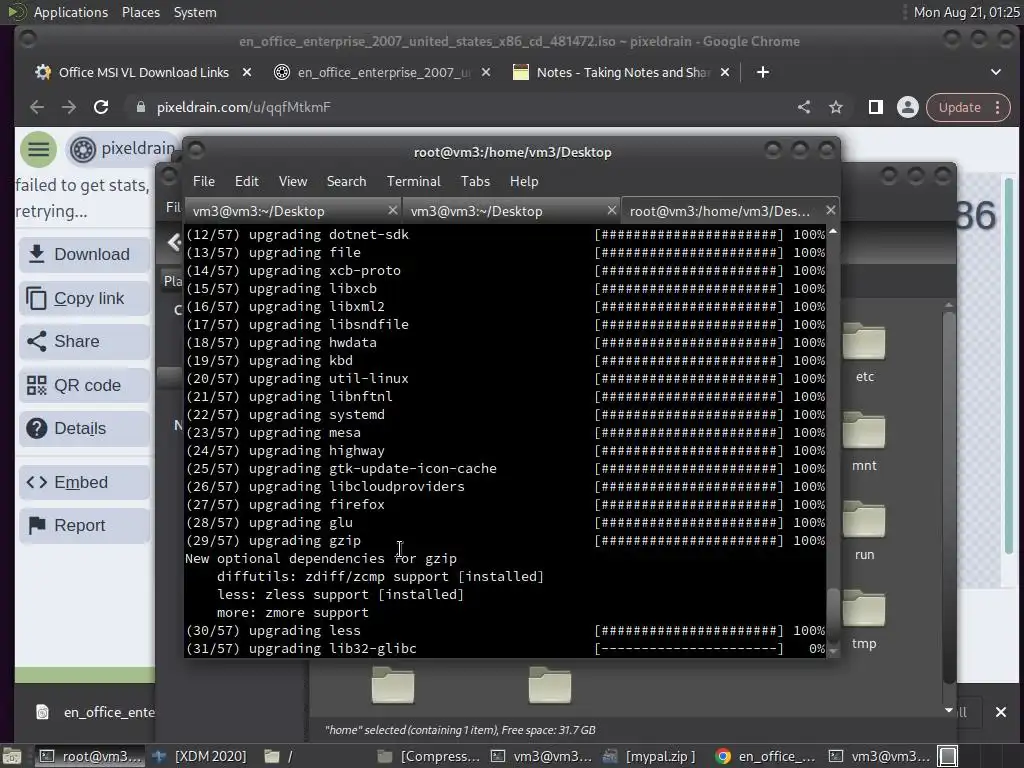This screenshot has height=768, width=1024.
Task: Click the terminal scrollbar thumb
Action: point(833,614)
